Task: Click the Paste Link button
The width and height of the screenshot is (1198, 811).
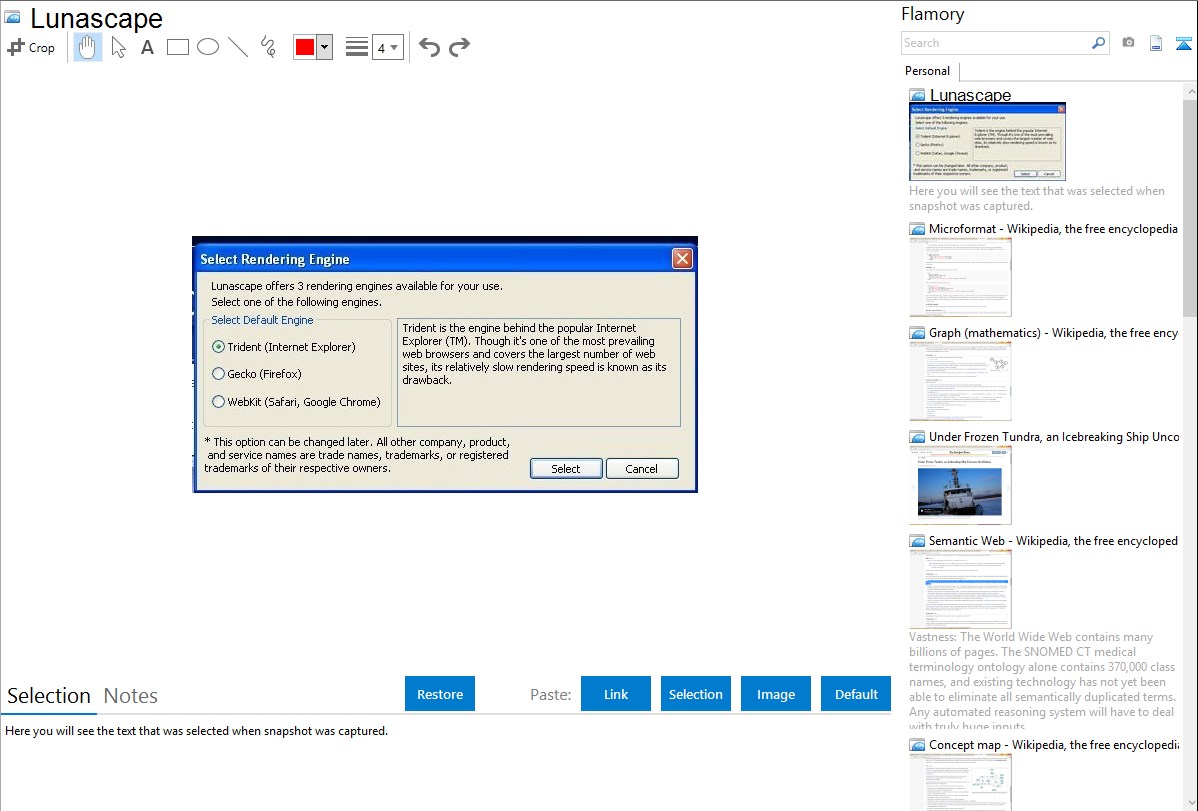Action: (616, 694)
